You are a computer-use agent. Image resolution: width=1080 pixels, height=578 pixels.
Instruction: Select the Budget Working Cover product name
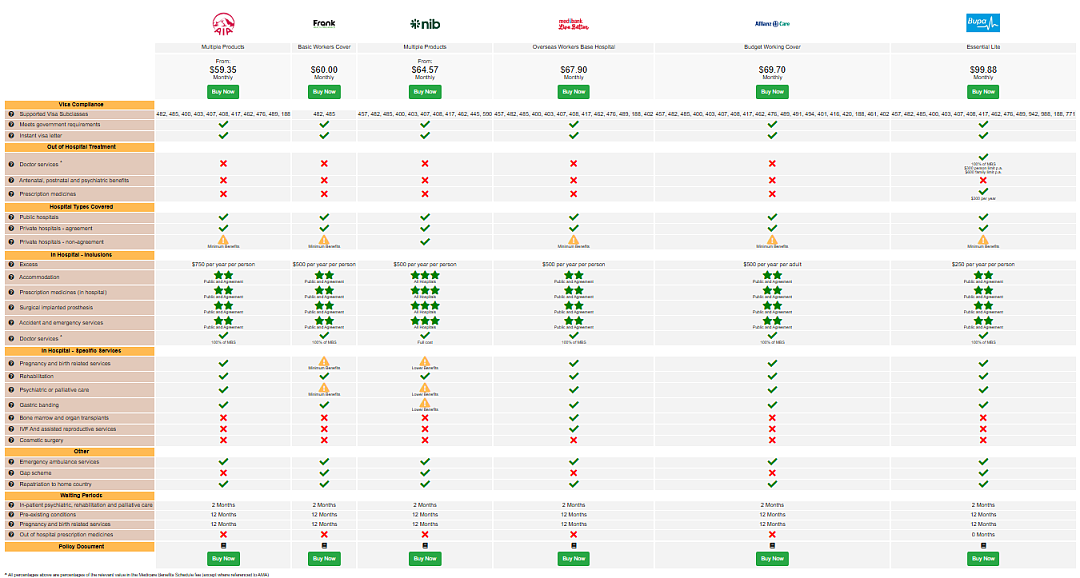(x=772, y=47)
